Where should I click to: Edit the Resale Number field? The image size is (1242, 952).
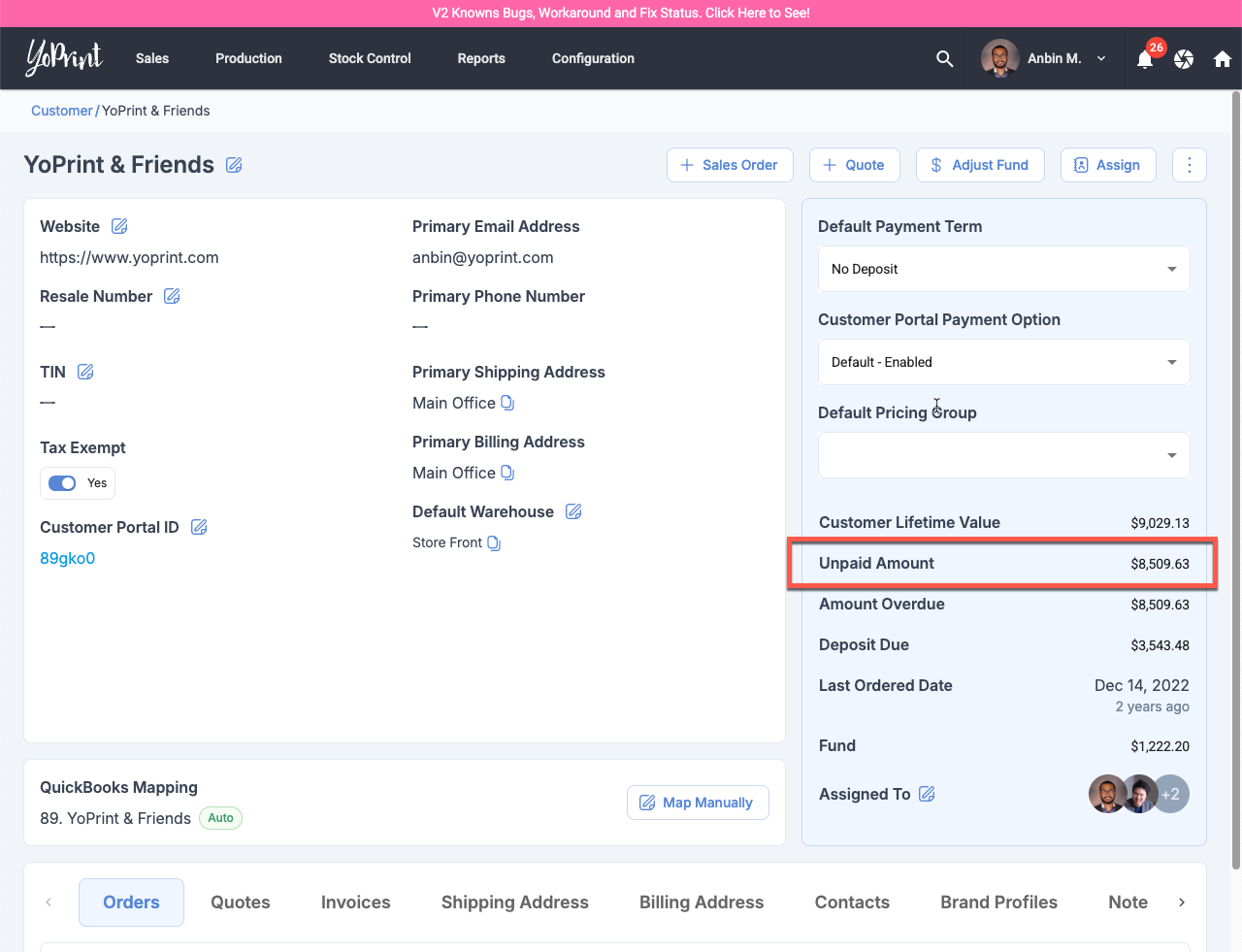click(172, 296)
